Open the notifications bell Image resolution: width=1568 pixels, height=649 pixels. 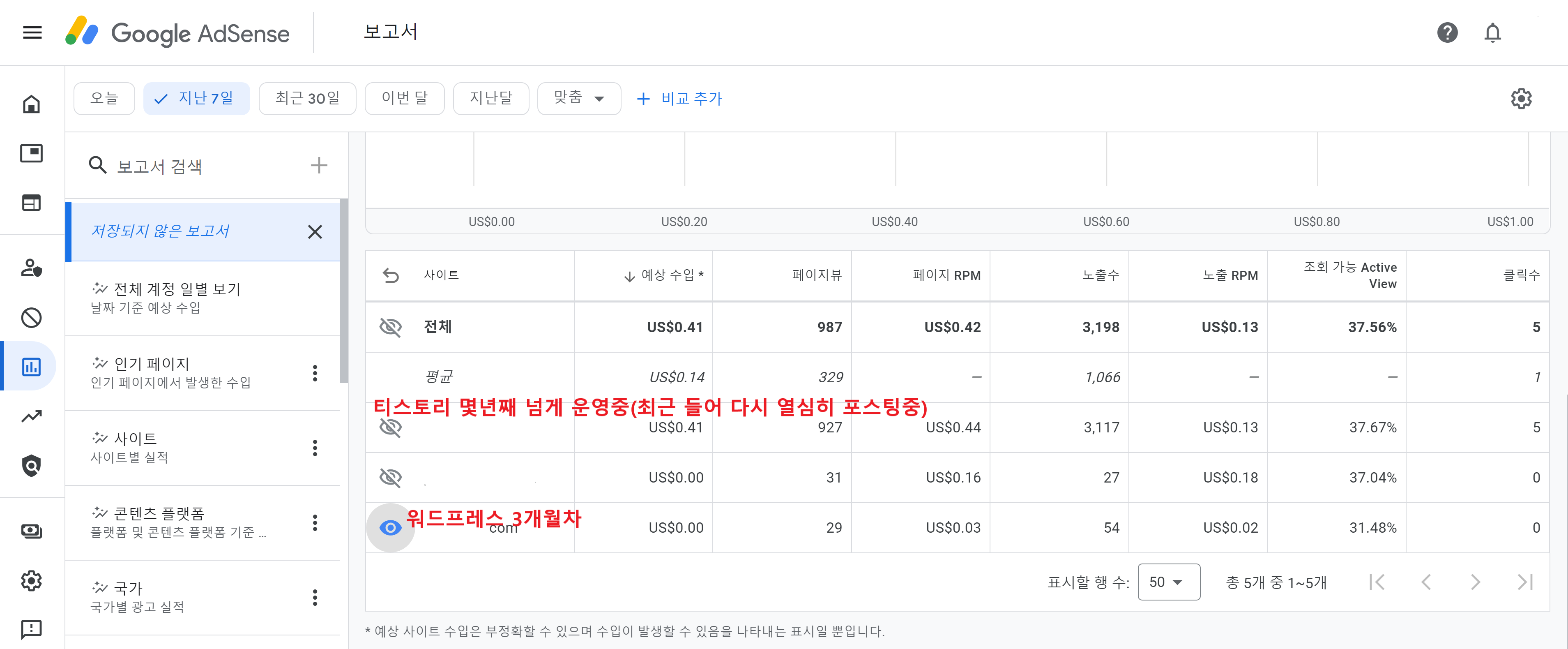[1492, 32]
